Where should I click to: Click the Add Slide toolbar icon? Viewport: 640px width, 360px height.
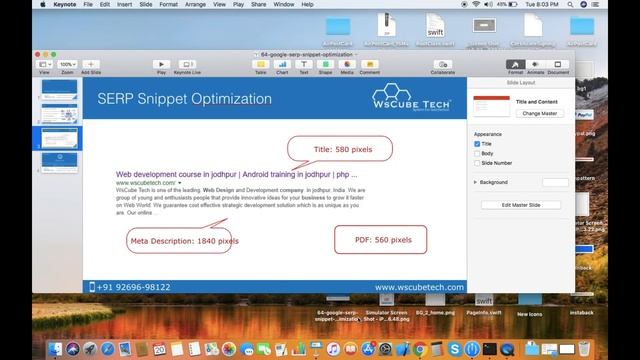(x=91, y=64)
